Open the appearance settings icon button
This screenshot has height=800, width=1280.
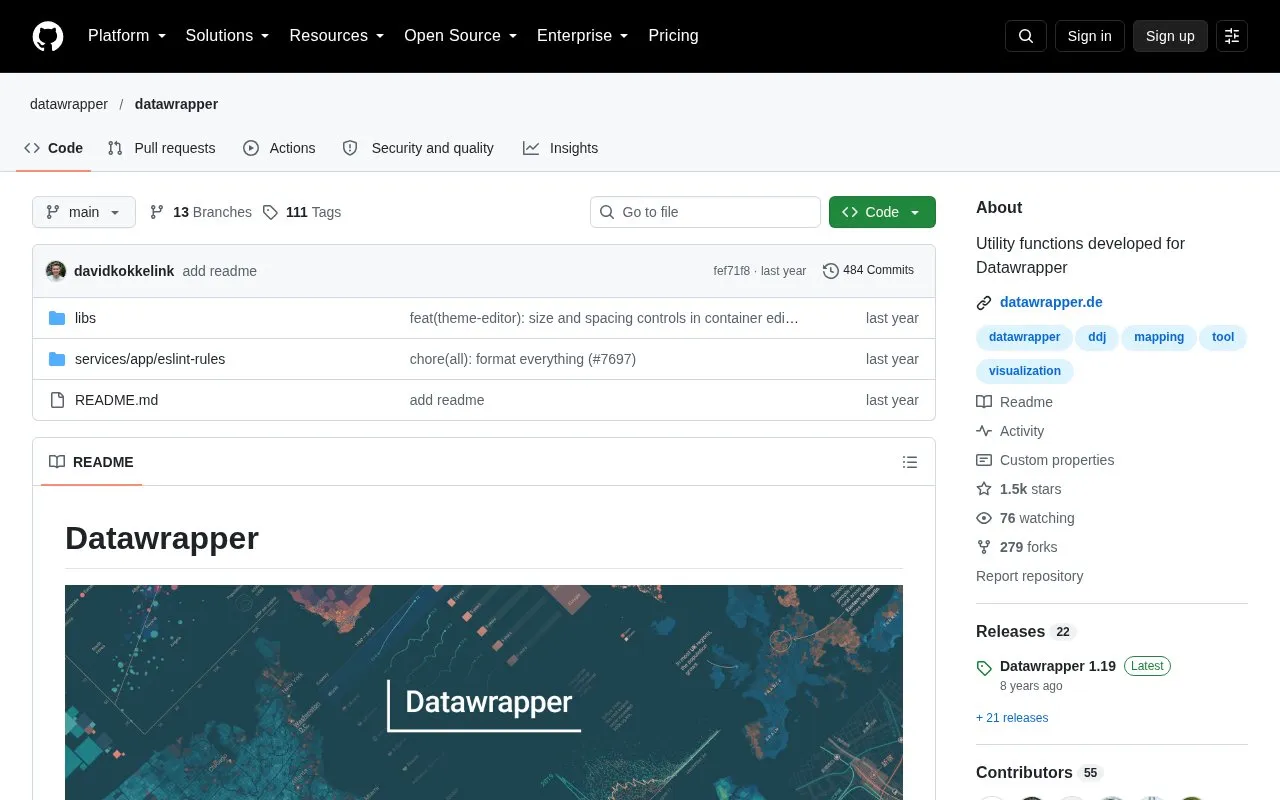pyautogui.click(x=1232, y=36)
